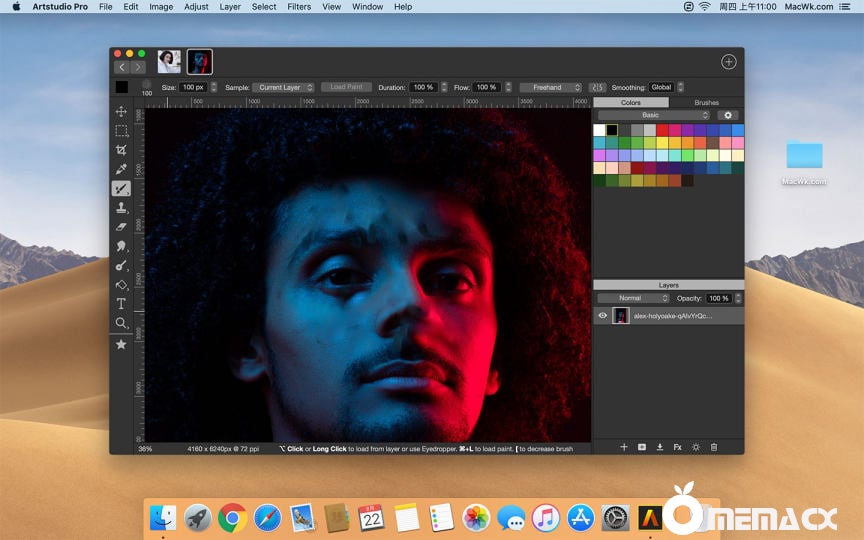Viewport: 864px width, 540px height.
Task: Click the import layer download icon
Action: [660, 447]
